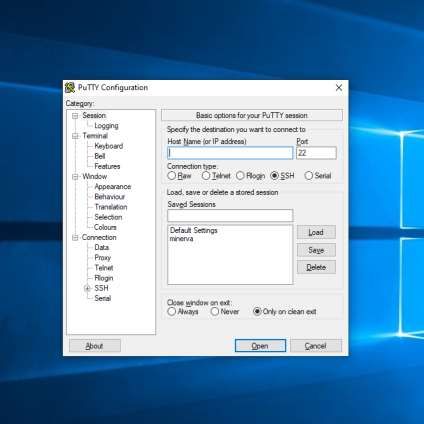Expand the SSH tree node
Screen dimensions: 424x424
click(x=88, y=288)
